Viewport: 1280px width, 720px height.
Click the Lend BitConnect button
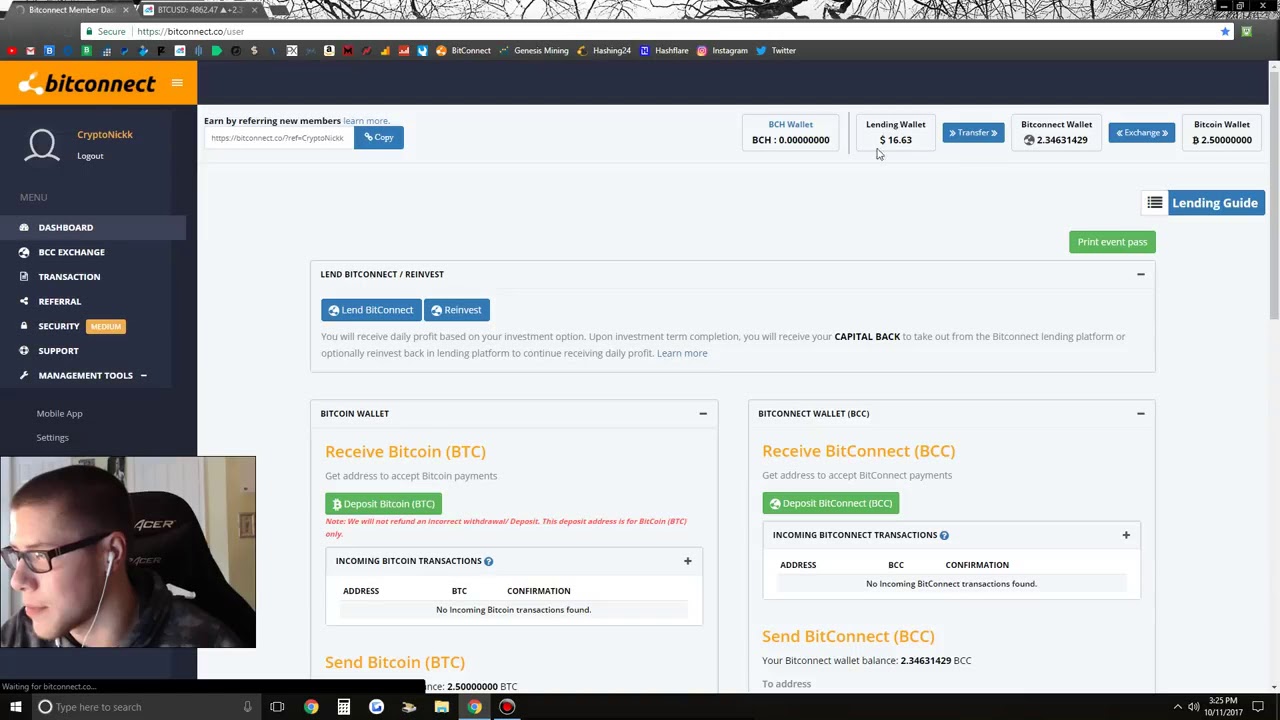point(371,310)
